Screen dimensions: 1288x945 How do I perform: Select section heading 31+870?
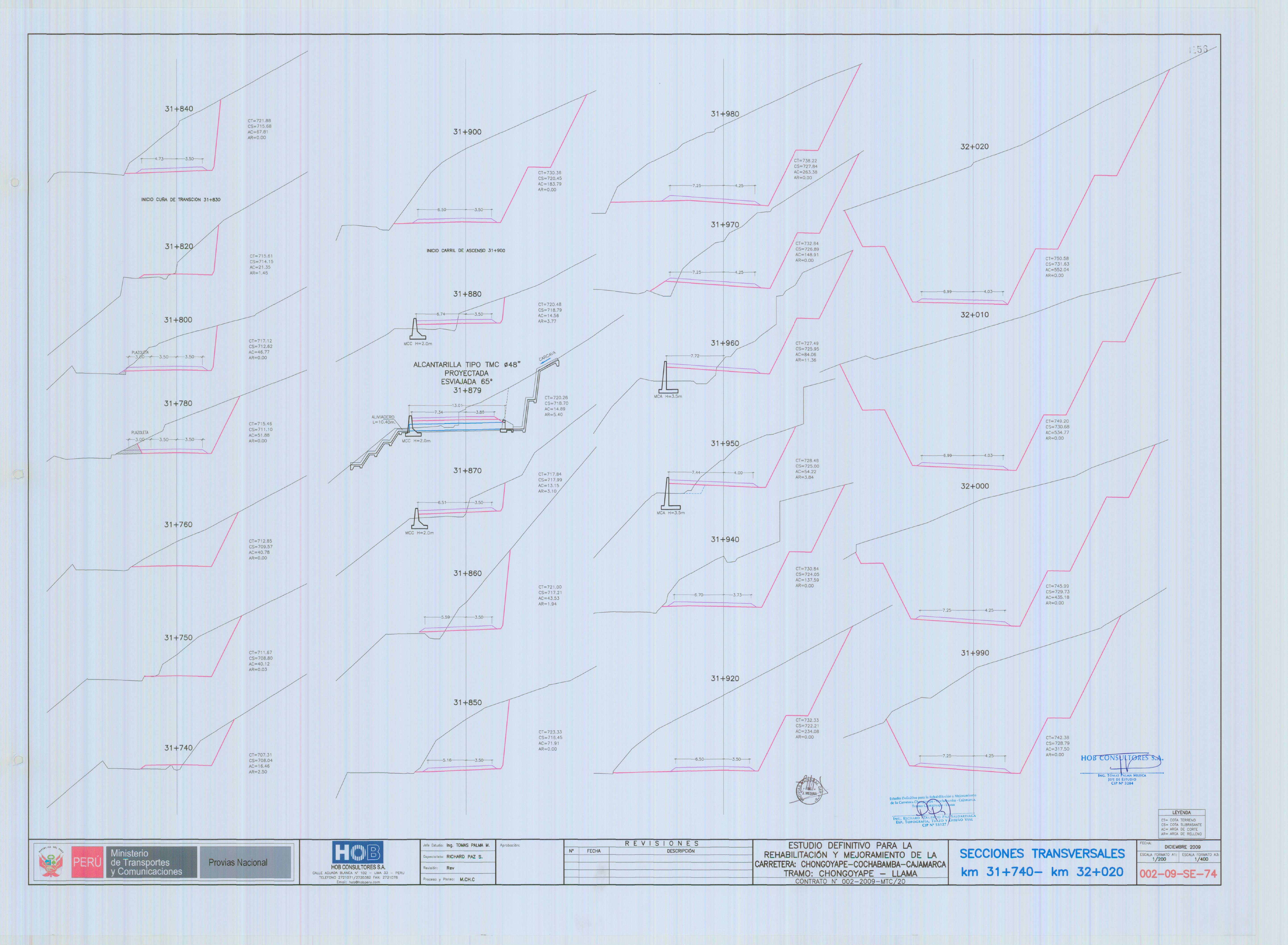[x=467, y=471]
